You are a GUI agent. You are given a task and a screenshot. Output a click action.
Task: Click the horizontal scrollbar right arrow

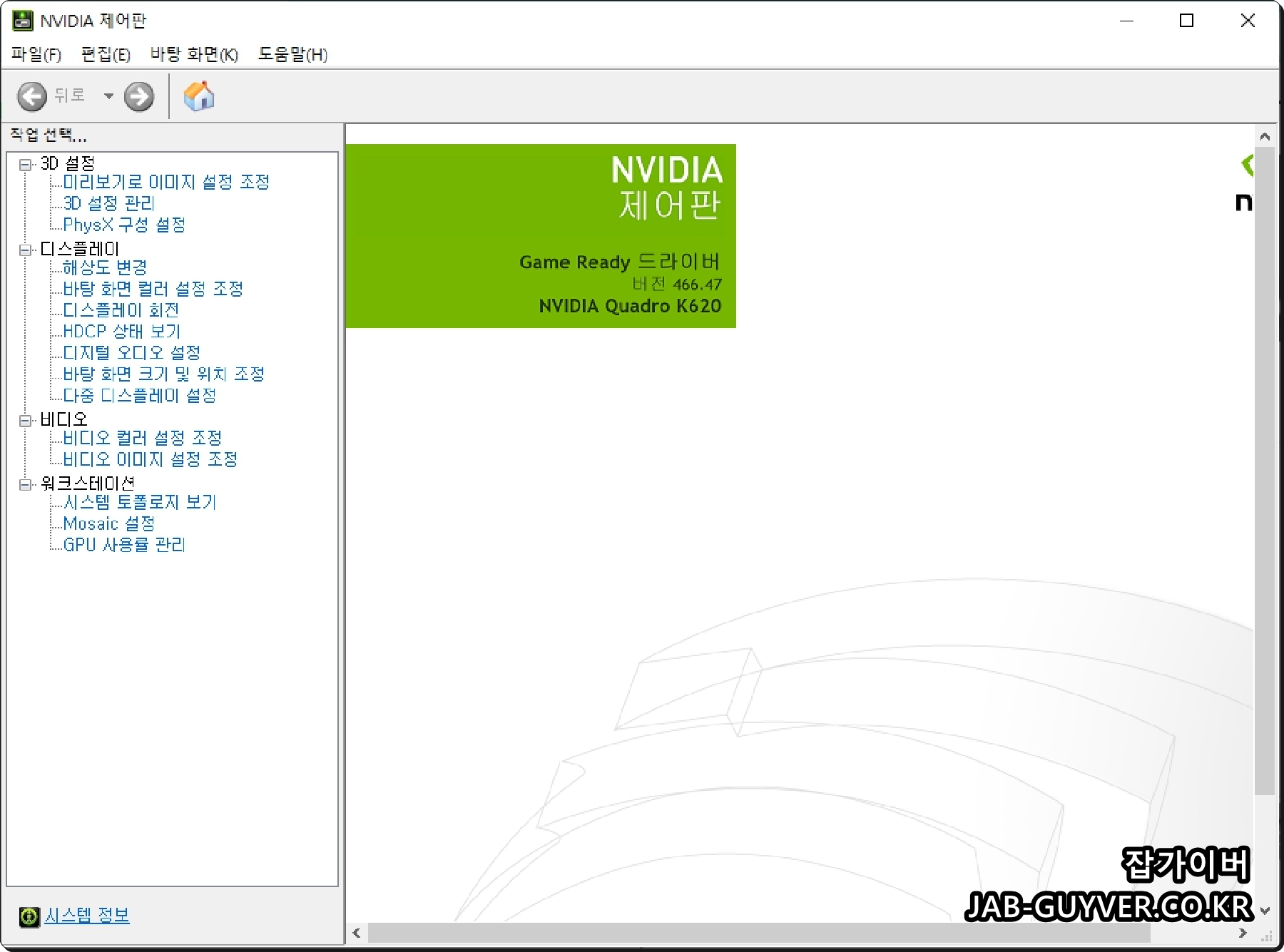click(1243, 933)
